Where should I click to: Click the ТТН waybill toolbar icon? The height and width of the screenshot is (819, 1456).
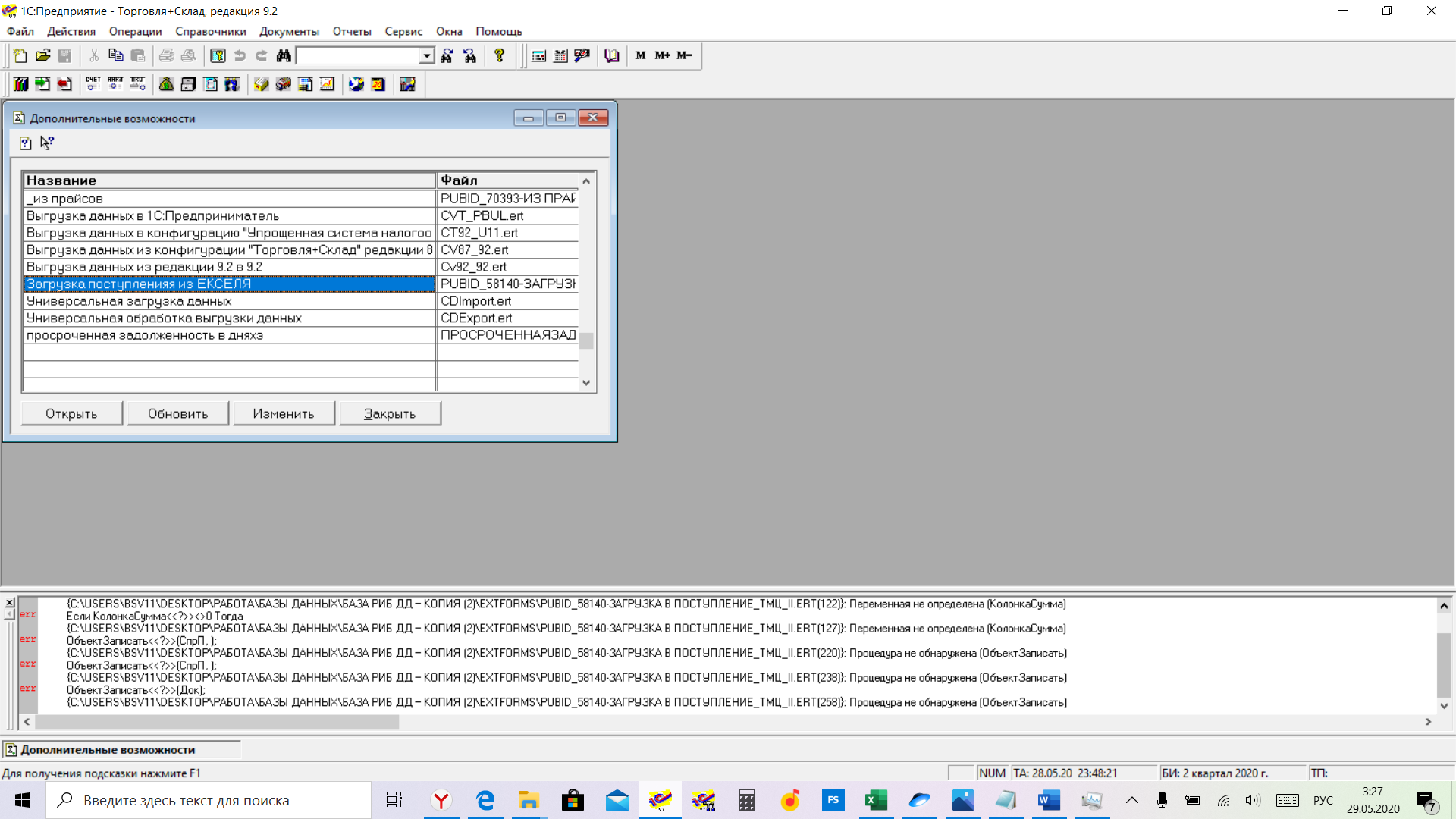[x=137, y=84]
